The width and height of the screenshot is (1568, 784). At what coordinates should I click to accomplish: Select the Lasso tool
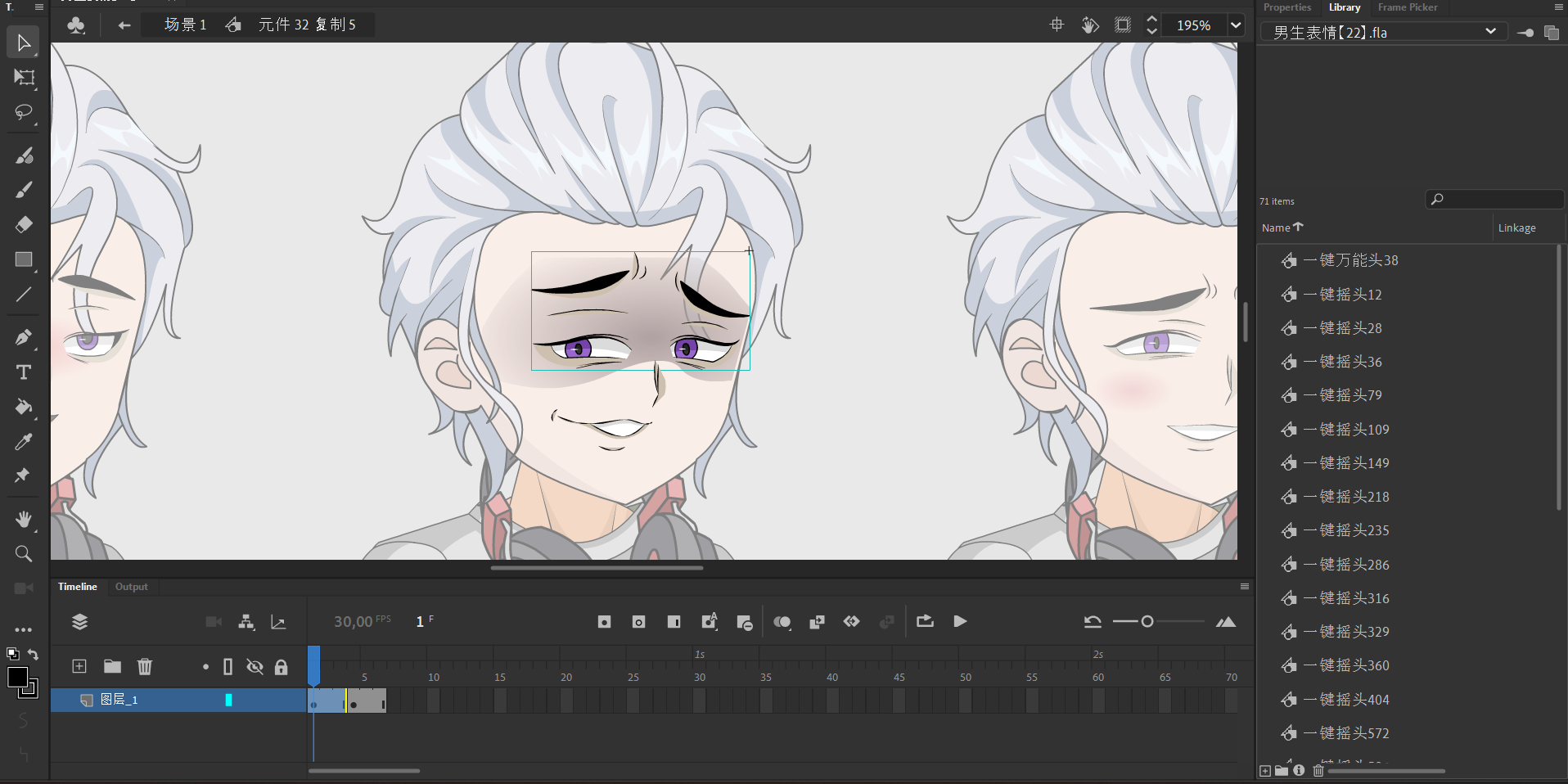(24, 112)
